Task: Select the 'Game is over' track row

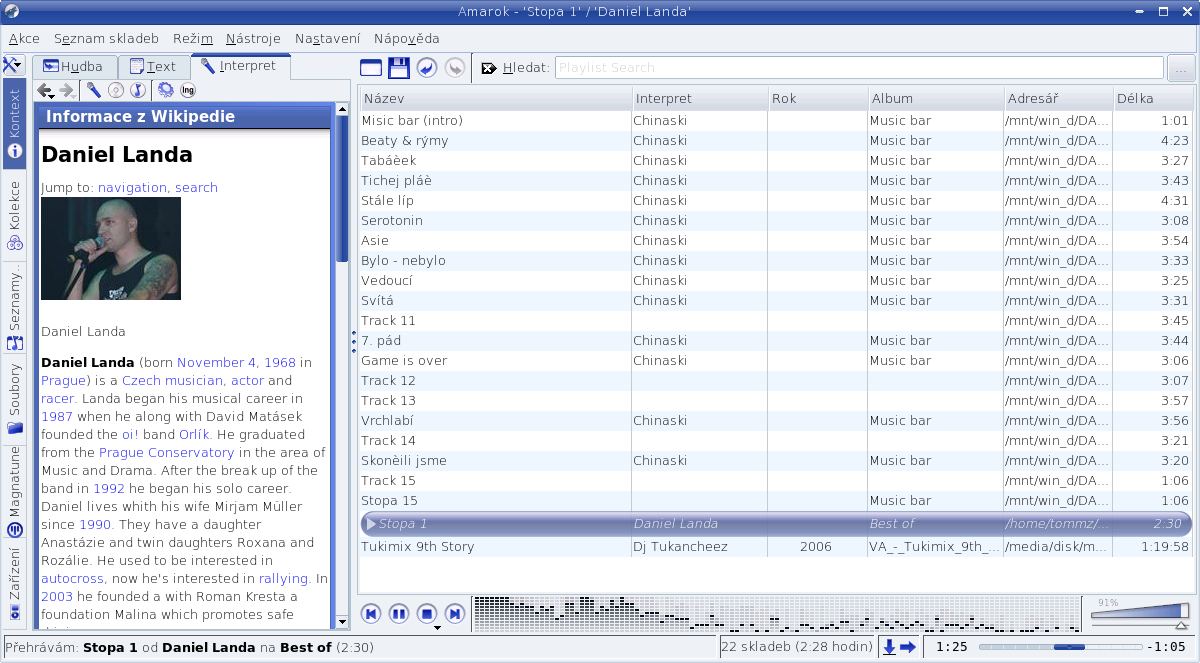Action: (x=776, y=360)
